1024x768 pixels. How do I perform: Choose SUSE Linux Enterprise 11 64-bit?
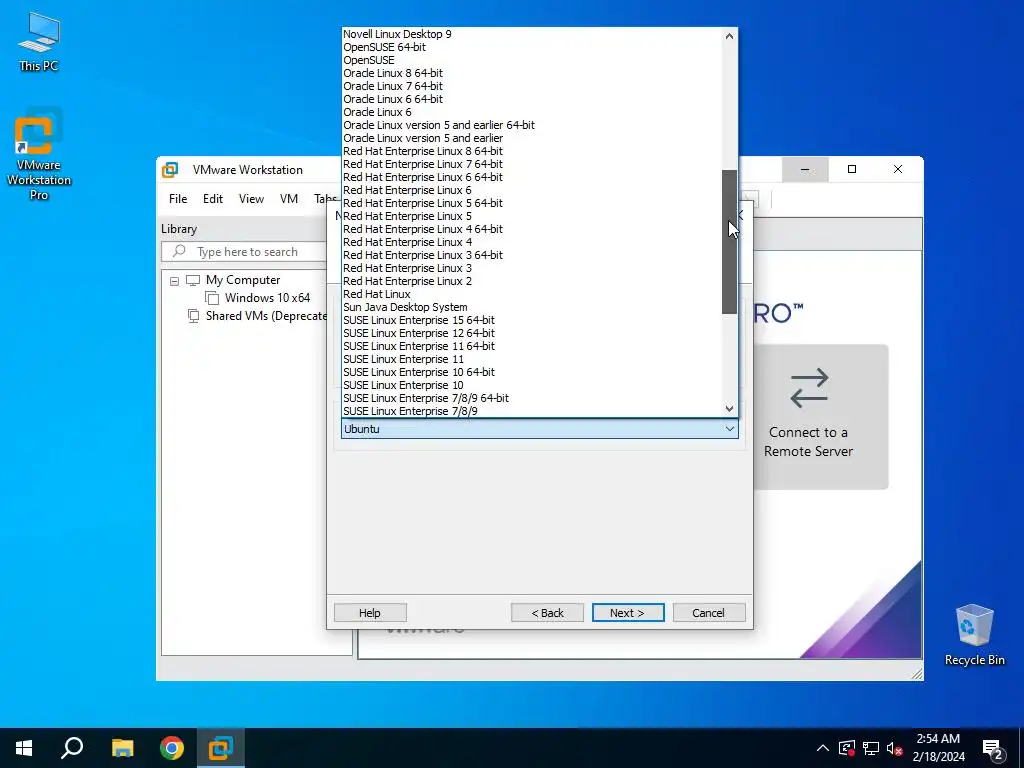click(419, 346)
